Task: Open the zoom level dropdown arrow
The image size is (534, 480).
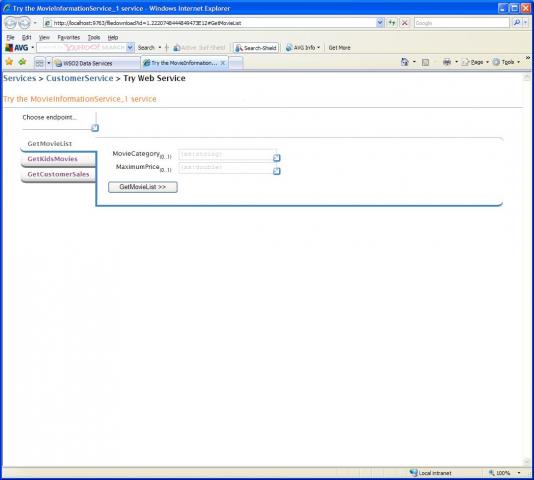Action: (x=519, y=473)
